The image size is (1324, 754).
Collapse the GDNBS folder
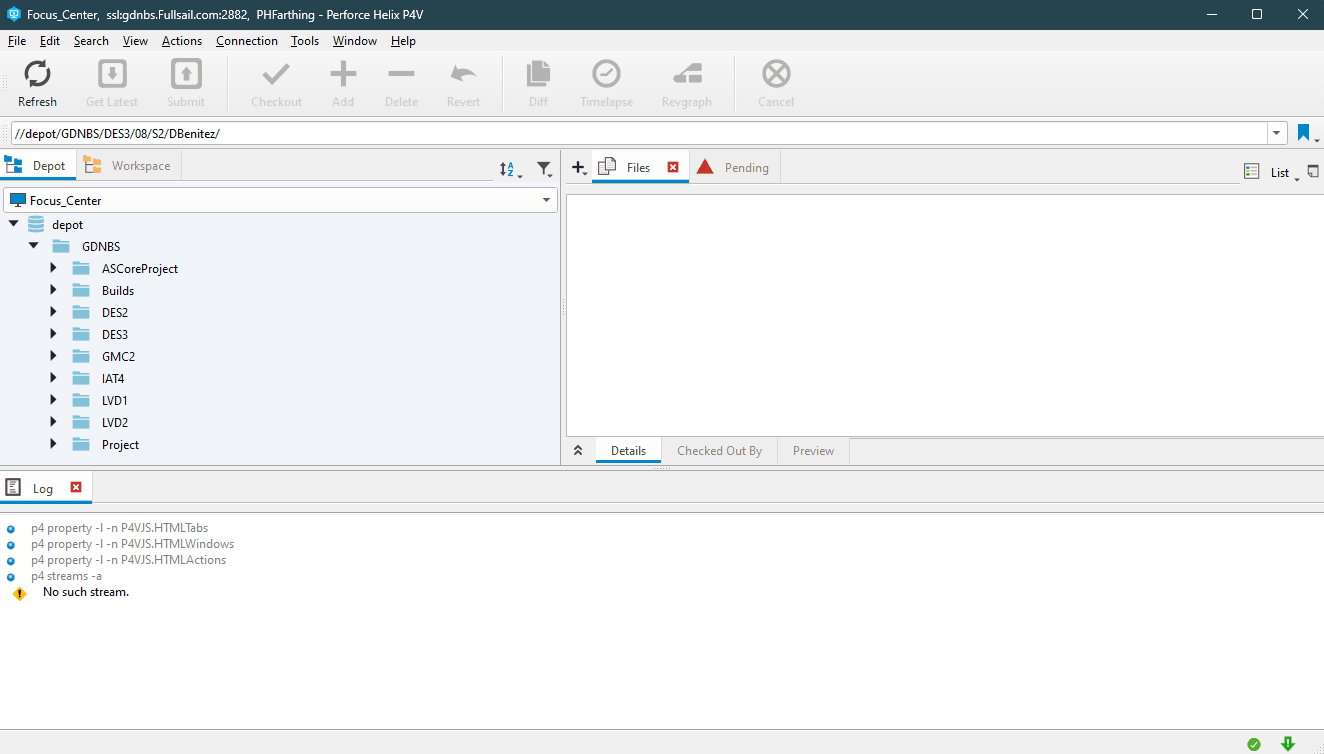click(34, 246)
